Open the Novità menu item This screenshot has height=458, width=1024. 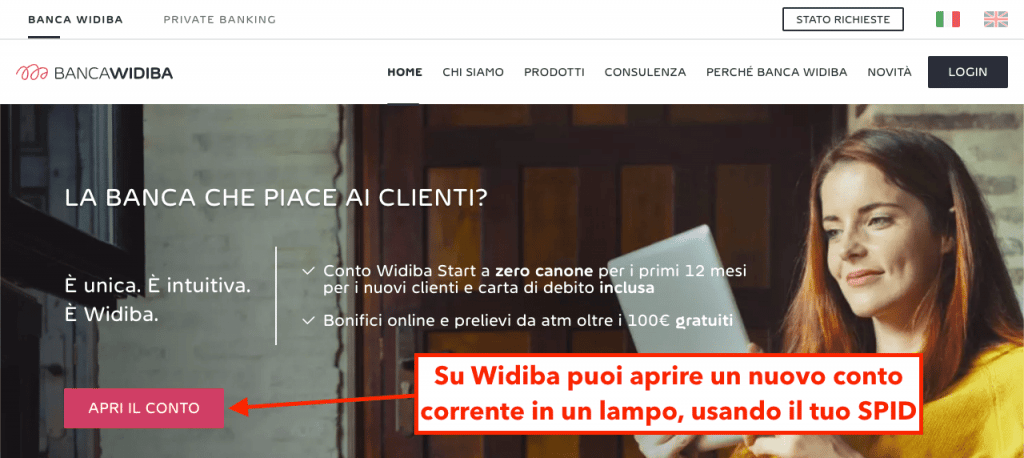coord(889,72)
